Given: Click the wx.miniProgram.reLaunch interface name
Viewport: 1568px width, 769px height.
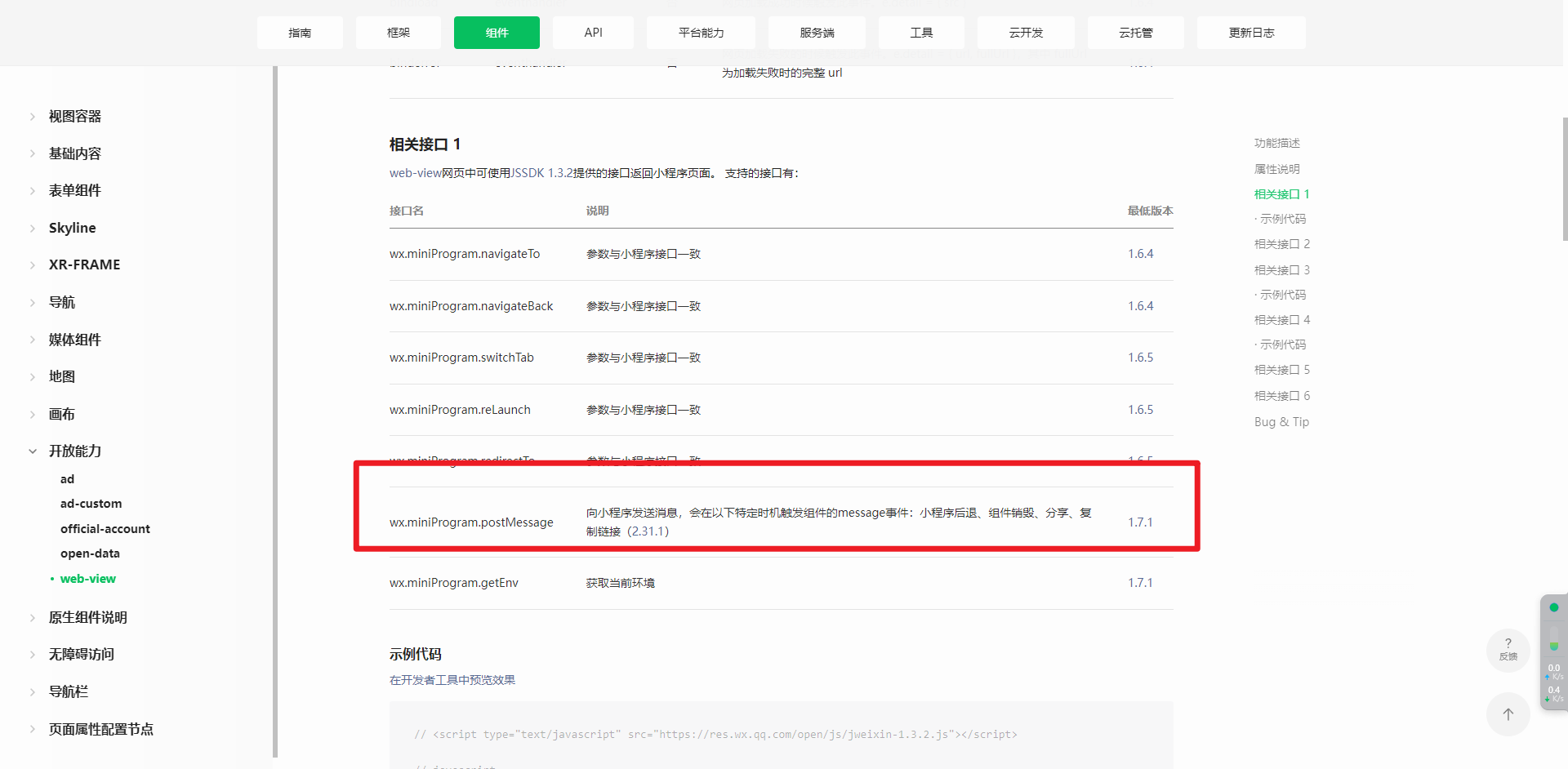Looking at the screenshot, I should pyautogui.click(x=460, y=410).
